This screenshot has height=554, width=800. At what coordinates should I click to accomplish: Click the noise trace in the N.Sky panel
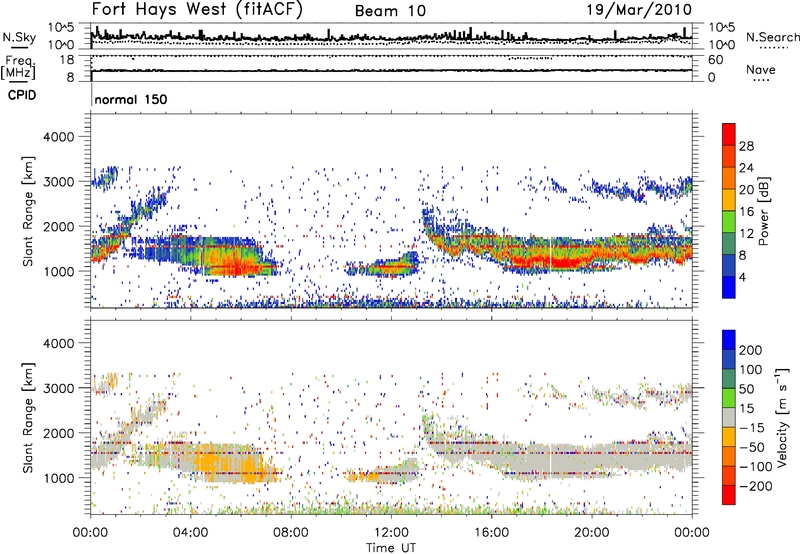[x=391, y=38]
